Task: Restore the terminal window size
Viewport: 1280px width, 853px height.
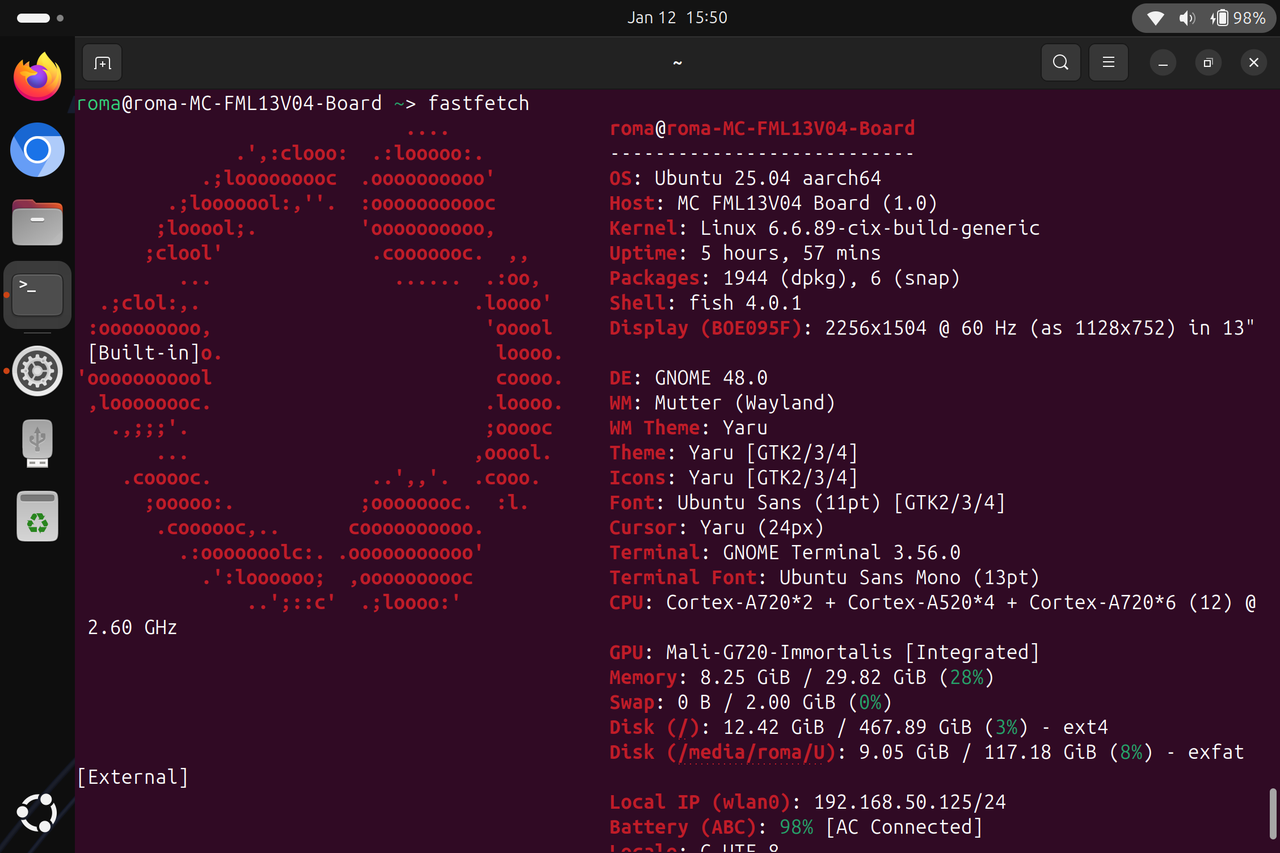Action: pyautogui.click(x=1208, y=63)
